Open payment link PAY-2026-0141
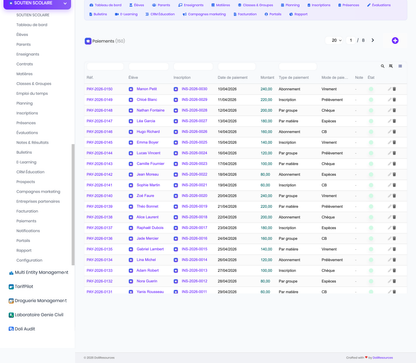The height and width of the screenshot is (363, 416). 99,185
